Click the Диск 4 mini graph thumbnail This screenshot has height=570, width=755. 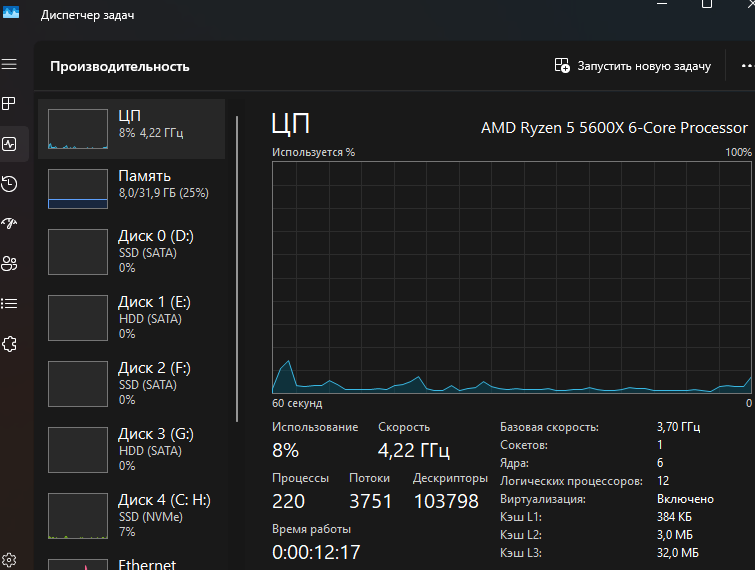78,516
